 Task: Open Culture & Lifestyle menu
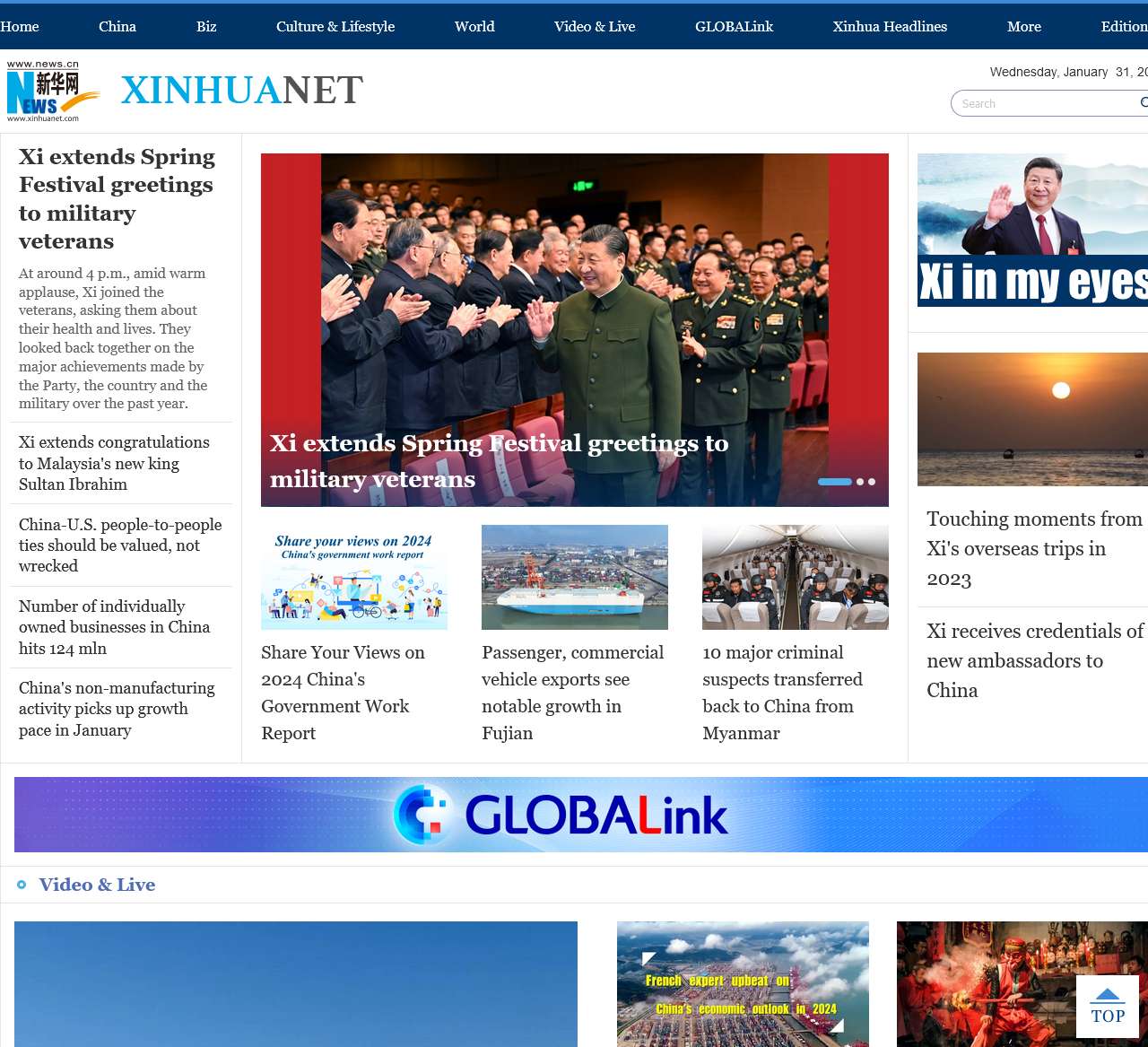pyautogui.click(x=335, y=26)
